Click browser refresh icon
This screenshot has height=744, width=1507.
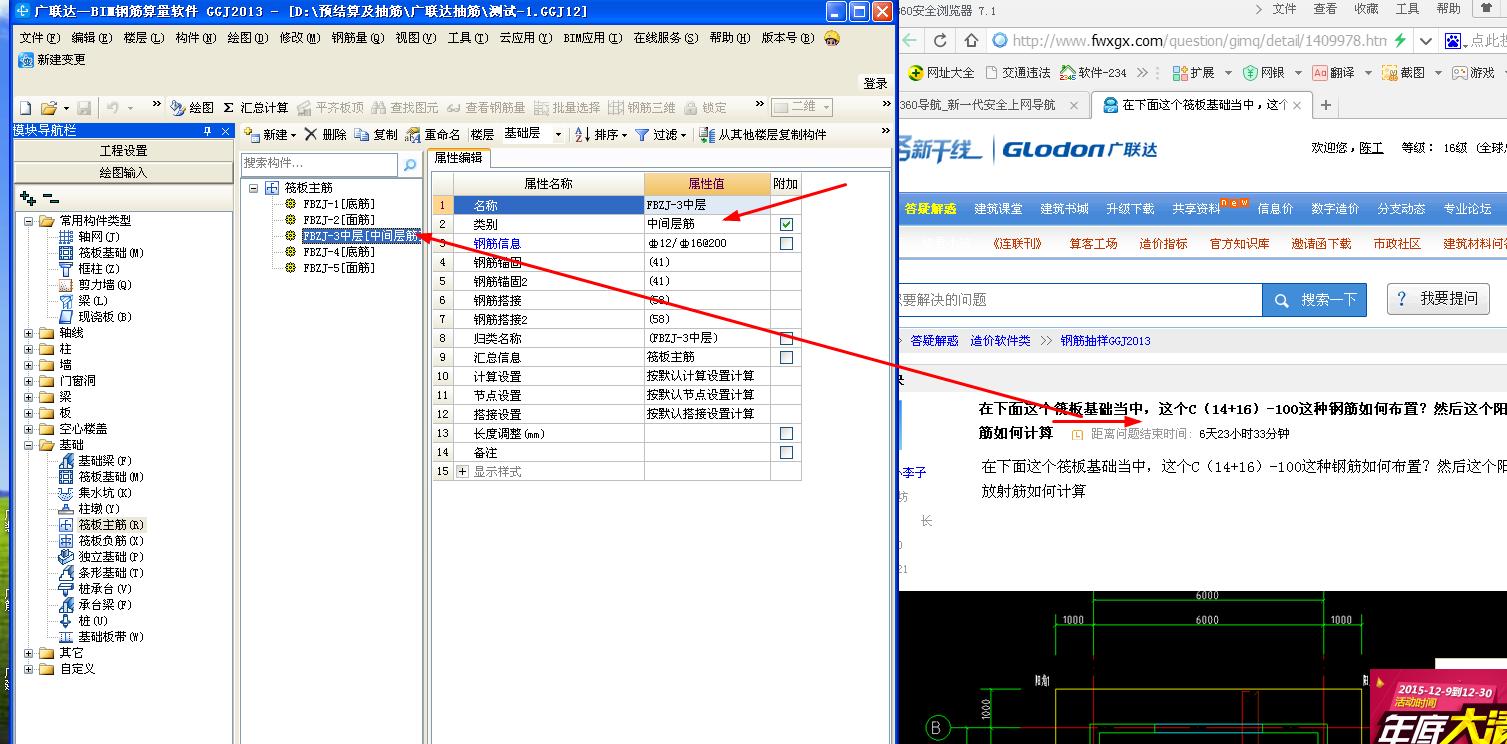point(939,41)
